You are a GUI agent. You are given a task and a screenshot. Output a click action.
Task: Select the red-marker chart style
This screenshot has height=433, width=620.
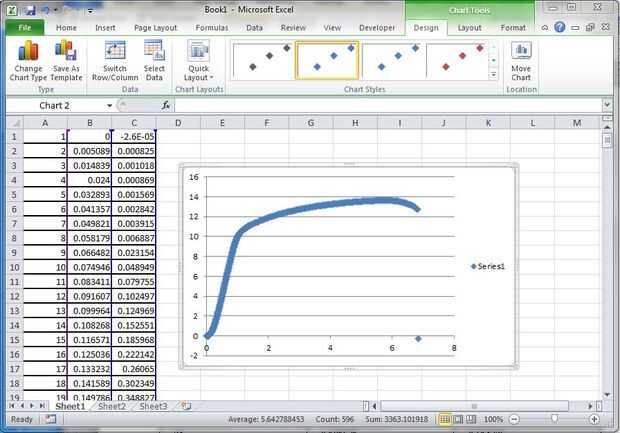click(x=457, y=61)
